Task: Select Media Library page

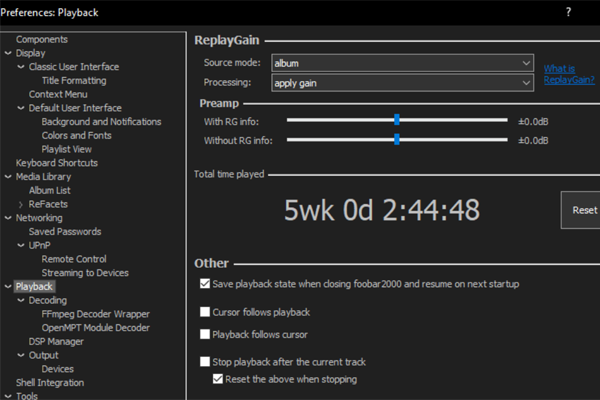Action: (43, 176)
